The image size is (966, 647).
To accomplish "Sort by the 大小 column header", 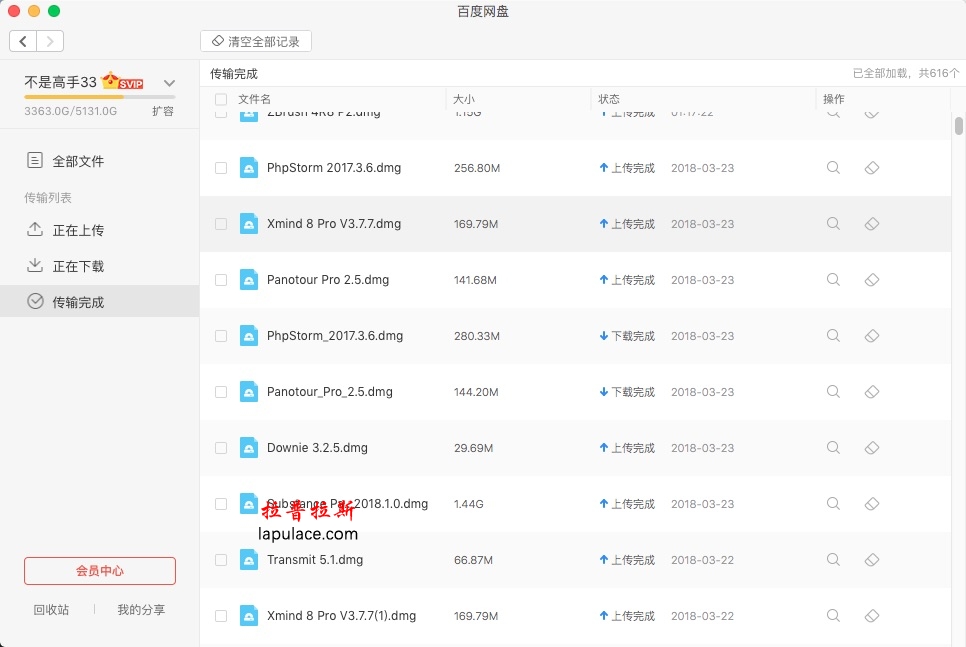I will click(x=464, y=99).
